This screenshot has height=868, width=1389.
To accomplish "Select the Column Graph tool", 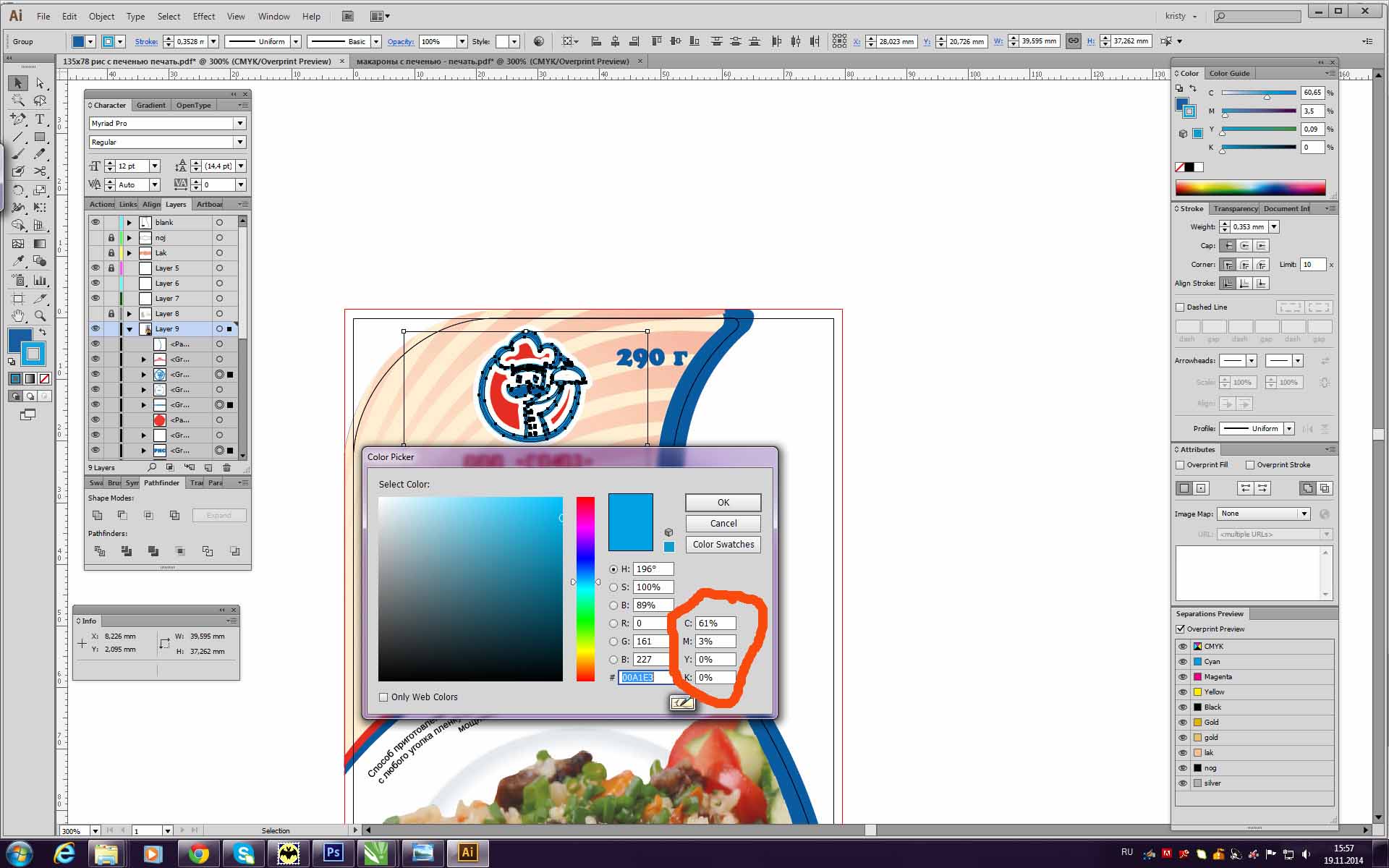I will coord(40,280).
